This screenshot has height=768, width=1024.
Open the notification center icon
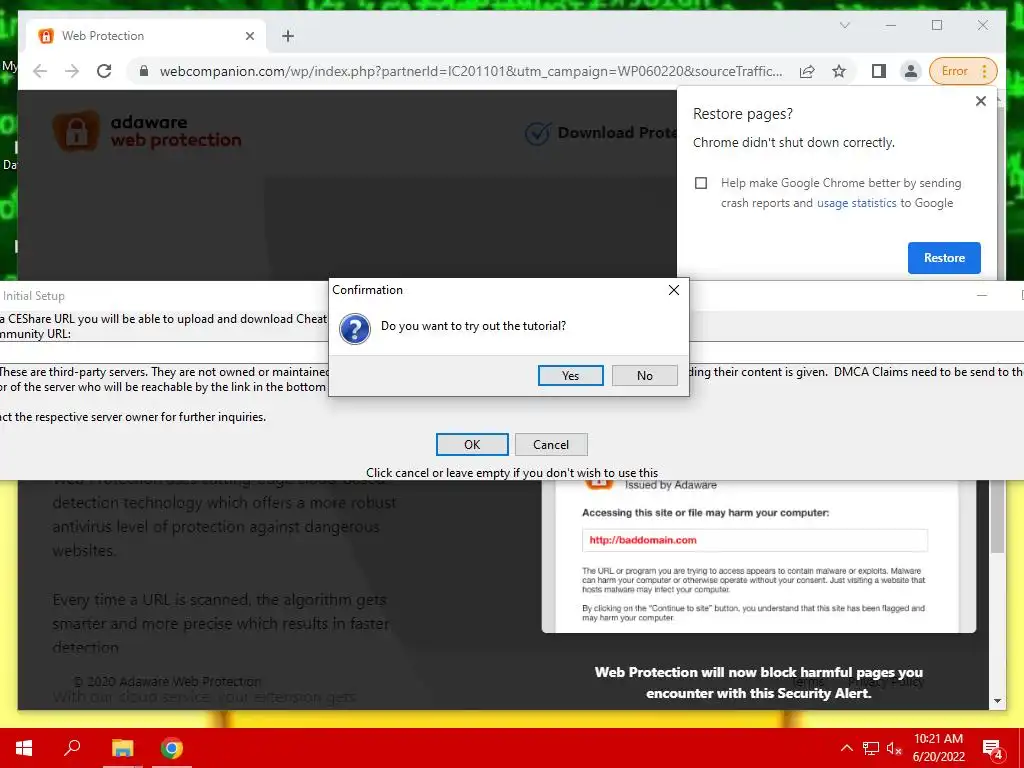pyautogui.click(x=992, y=748)
